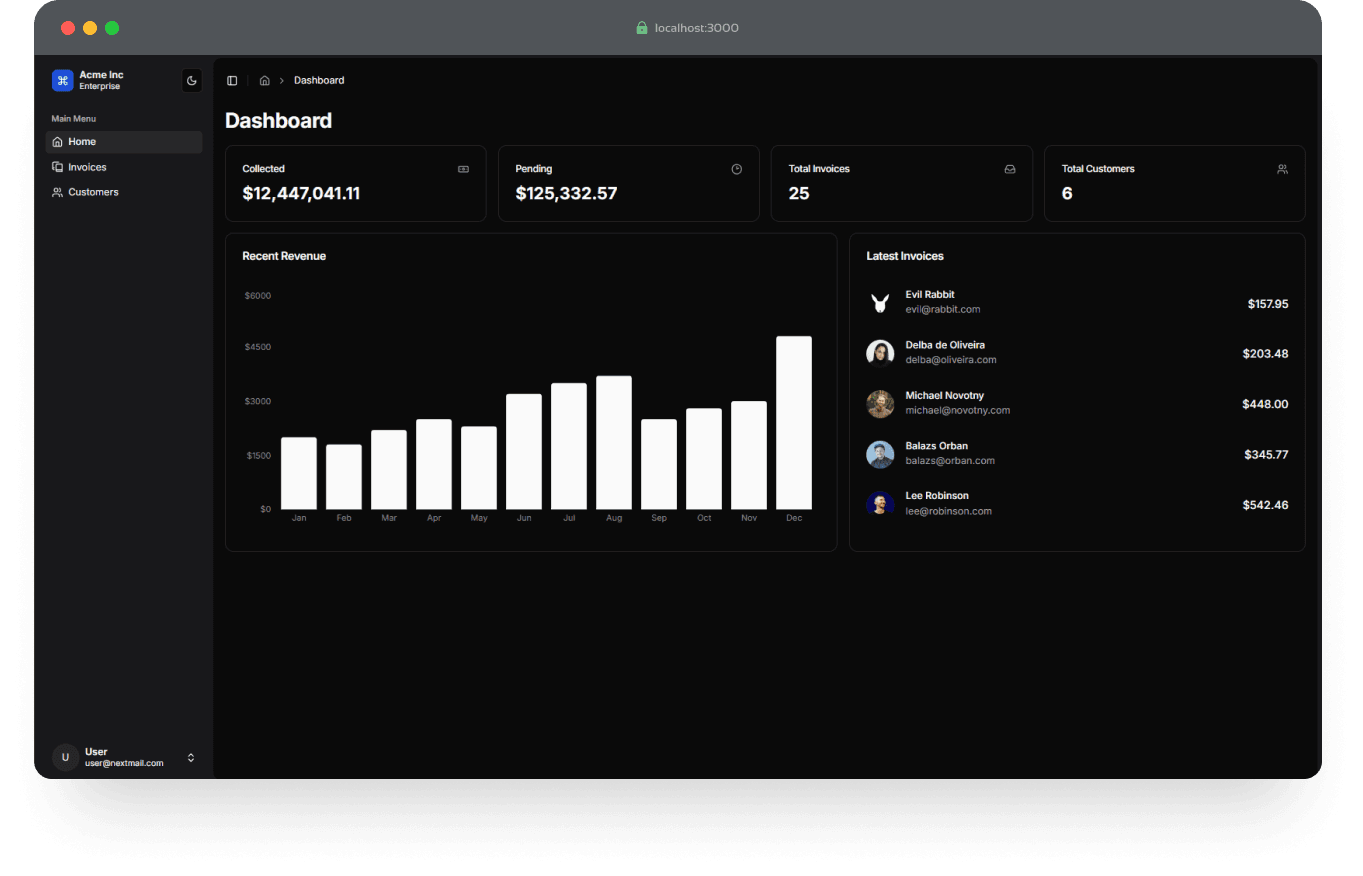
Task: Select the $125,332.57 pending amount
Action: (566, 194)
